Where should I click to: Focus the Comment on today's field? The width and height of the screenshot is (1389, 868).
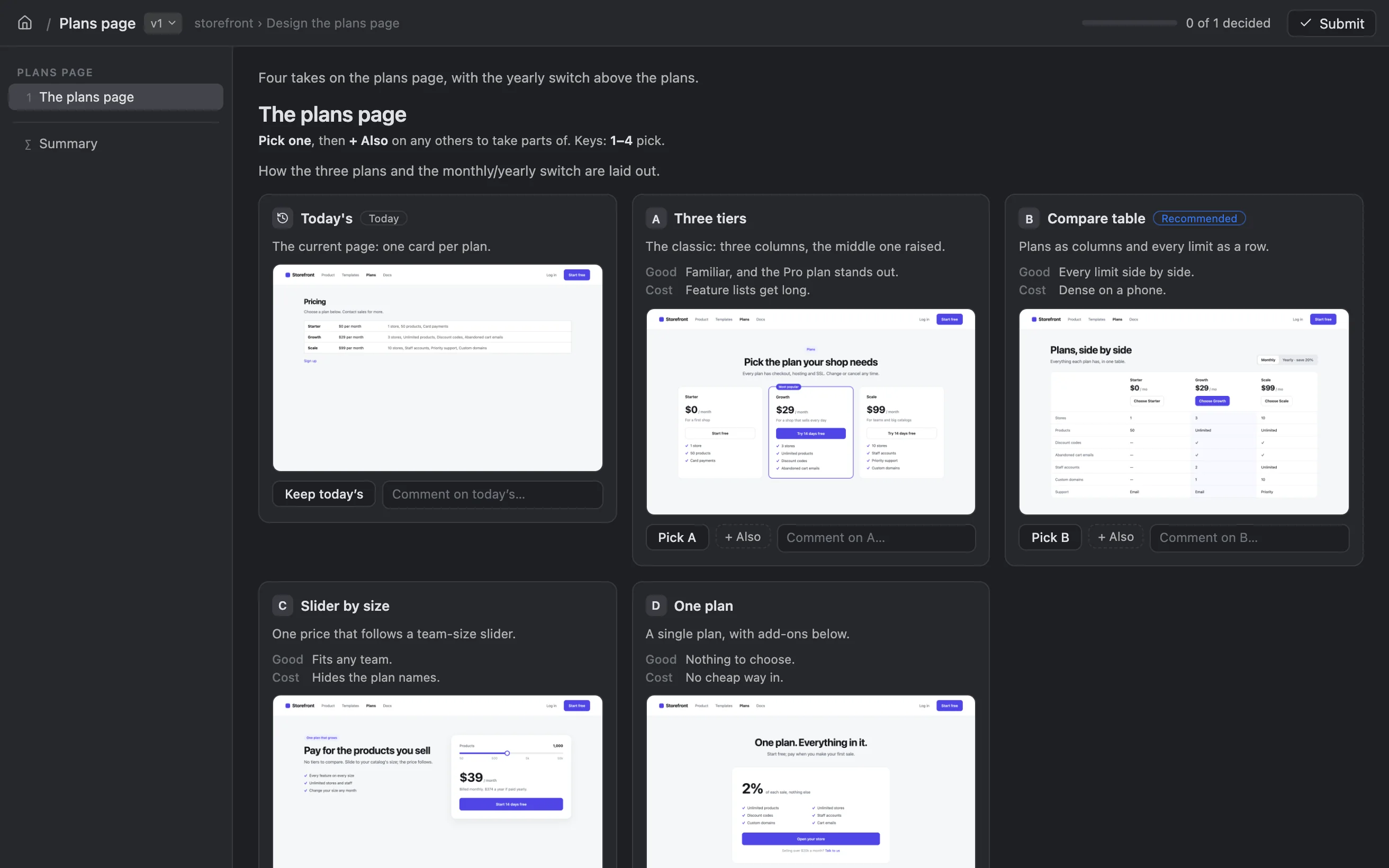tap(492, 494)
